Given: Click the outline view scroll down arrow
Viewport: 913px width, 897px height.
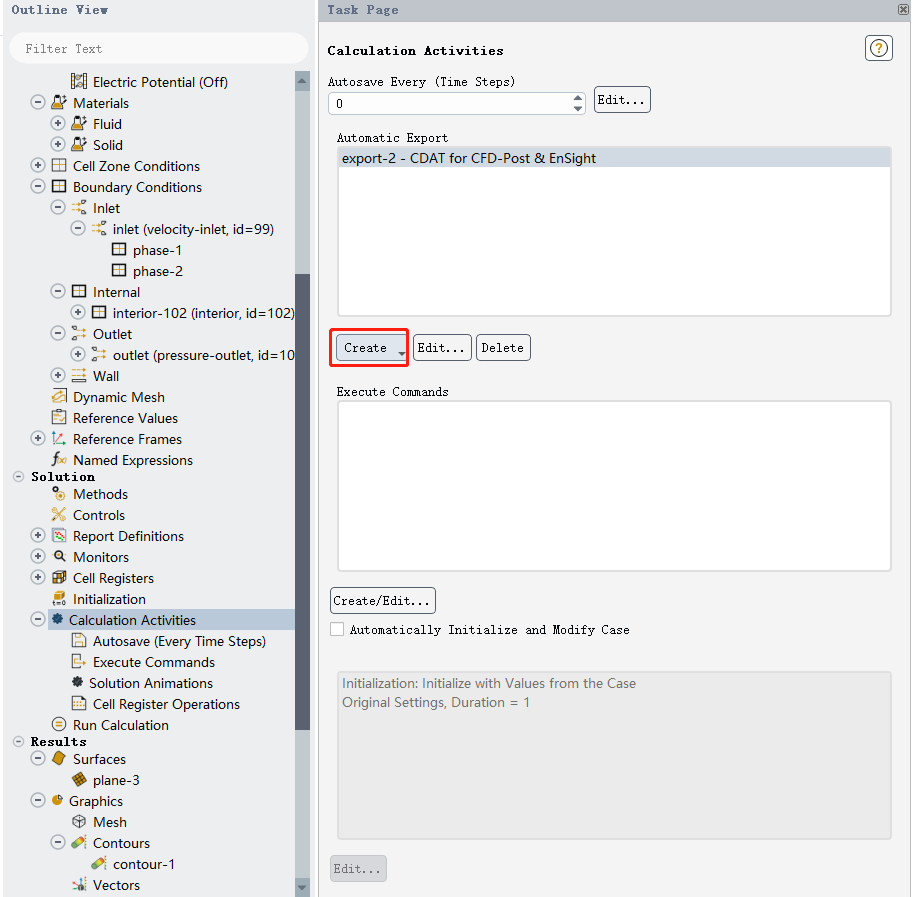Looking at the screenshot, I should coord(302,887).
